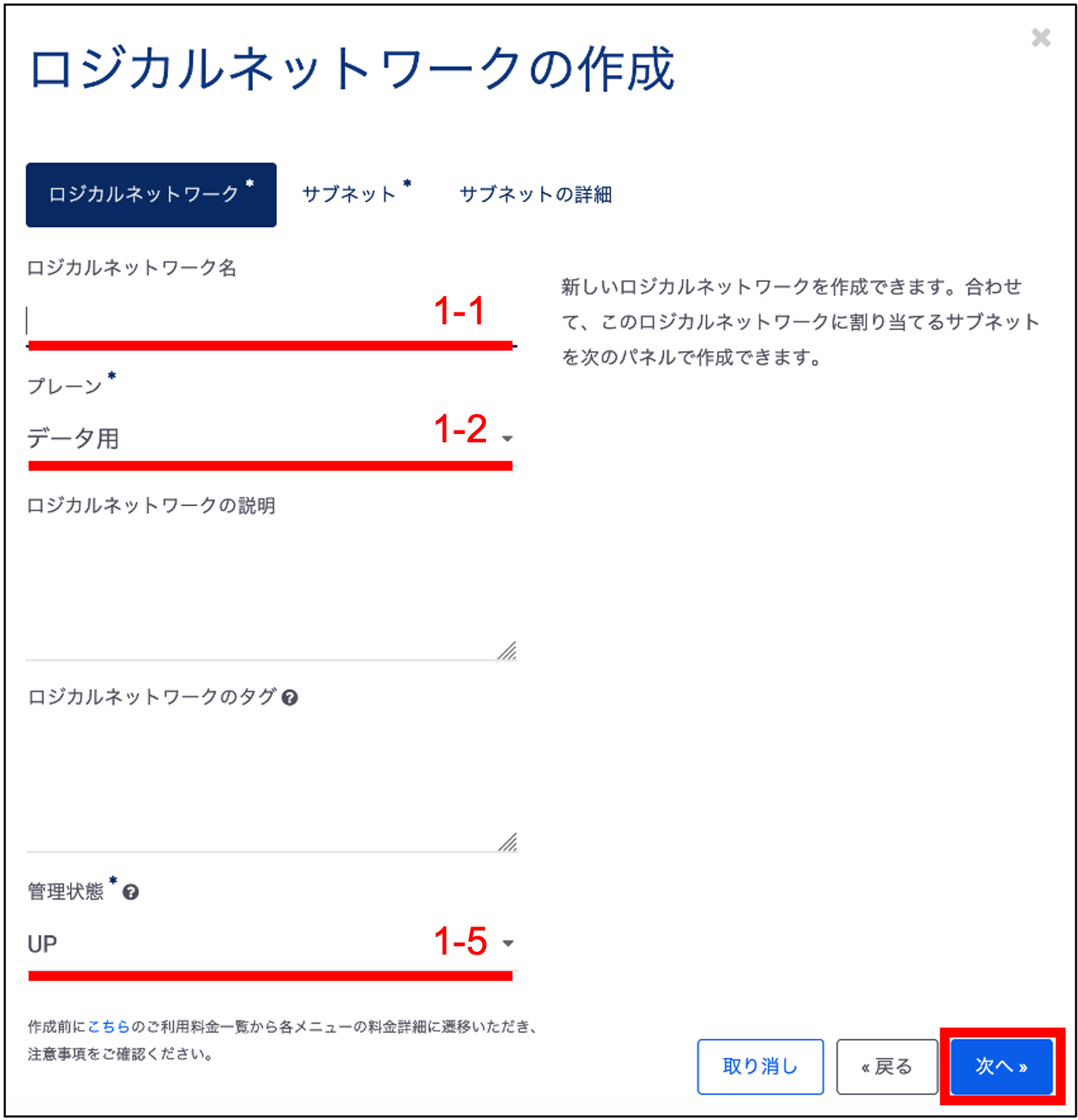This screenshot has height=1120, width=1078.
Task: Click the ロジカルネットワーク名 field label
Action: click(x=132, y=268)
